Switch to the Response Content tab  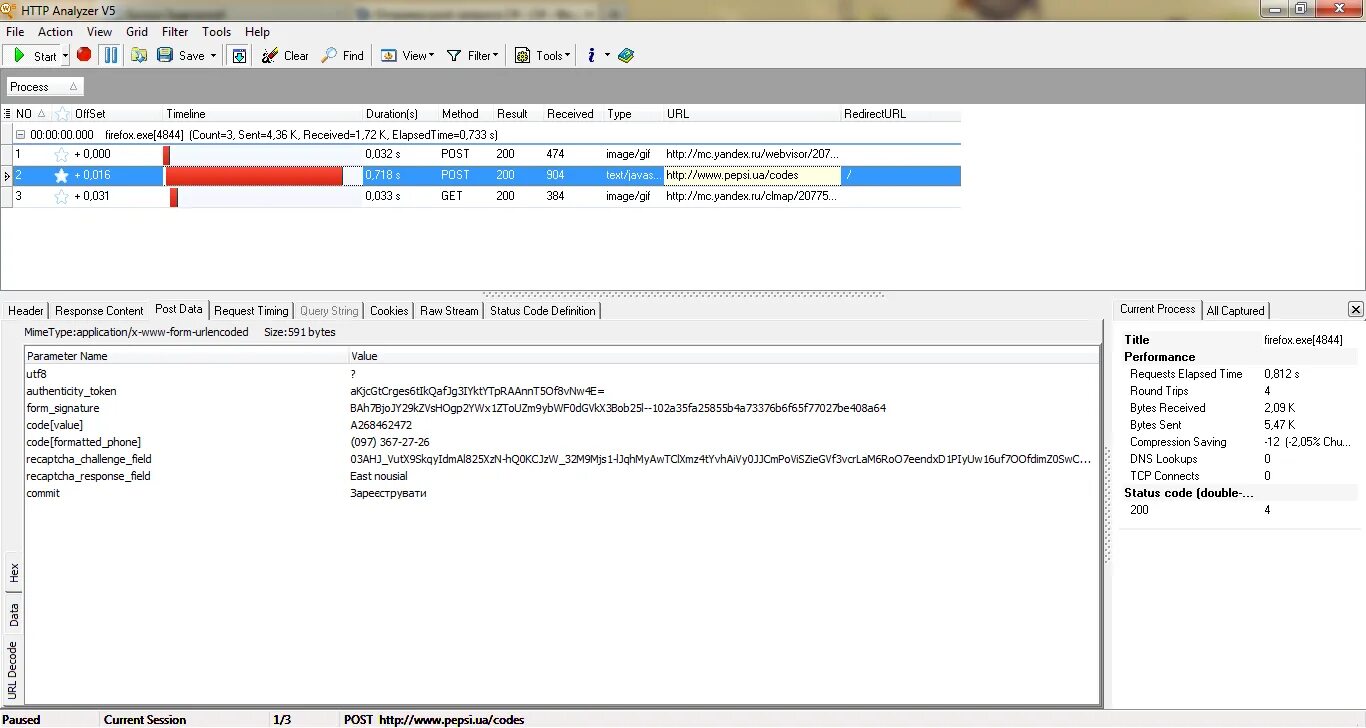(x=99, y=311)
